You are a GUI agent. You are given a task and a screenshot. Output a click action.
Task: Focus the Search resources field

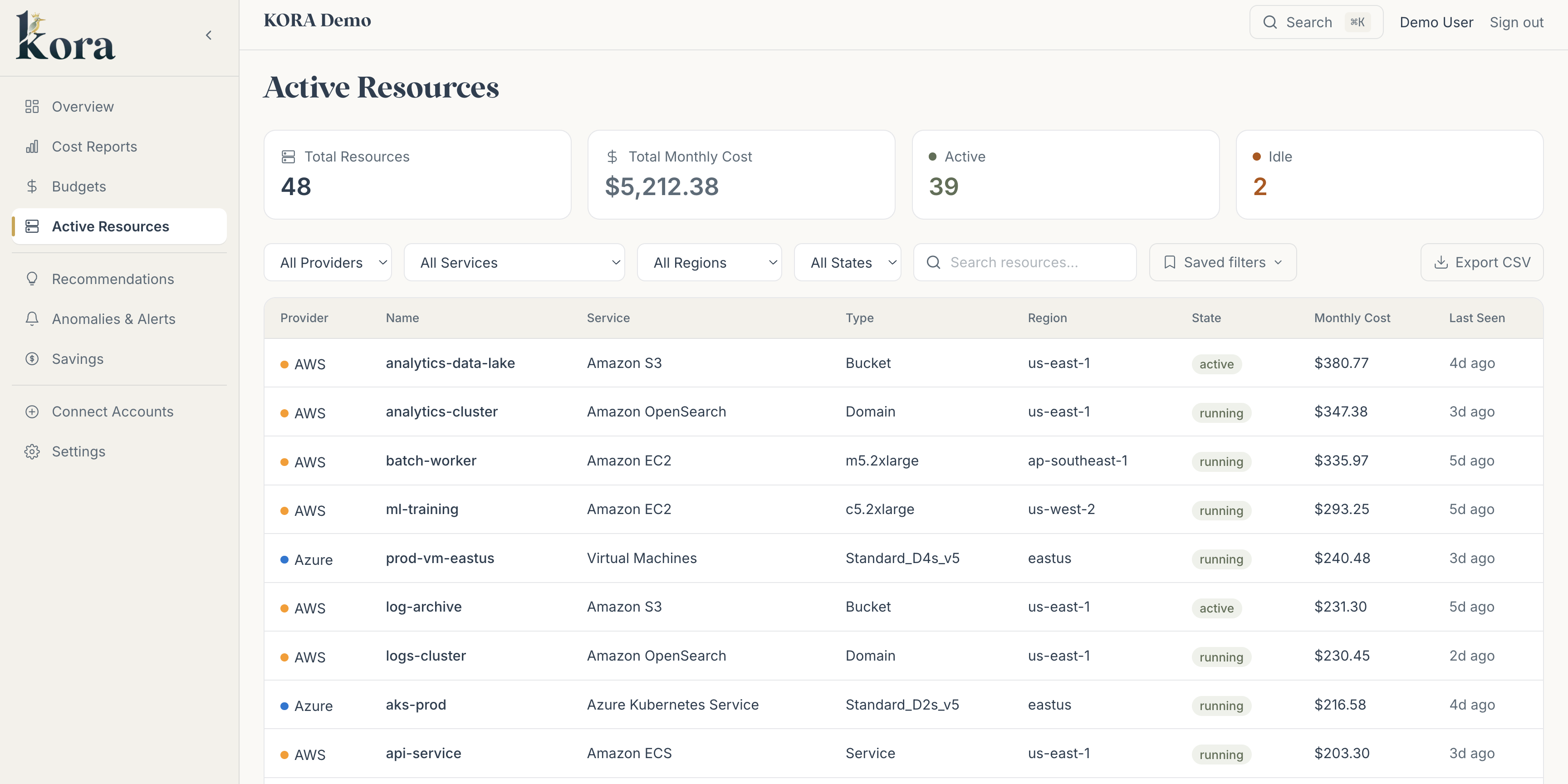pyautogui.click(x=1025, y=262)
